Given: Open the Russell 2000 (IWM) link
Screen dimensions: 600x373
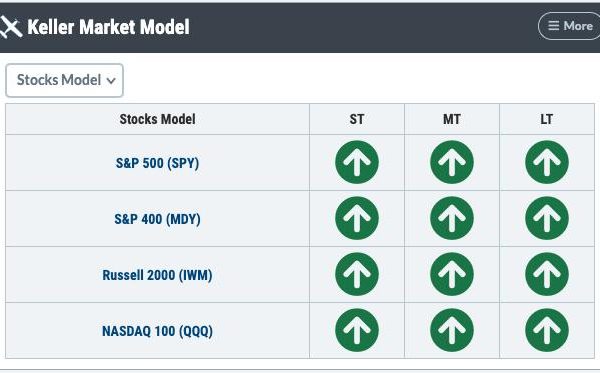Looking at the screenshot, I should point(157,275).
